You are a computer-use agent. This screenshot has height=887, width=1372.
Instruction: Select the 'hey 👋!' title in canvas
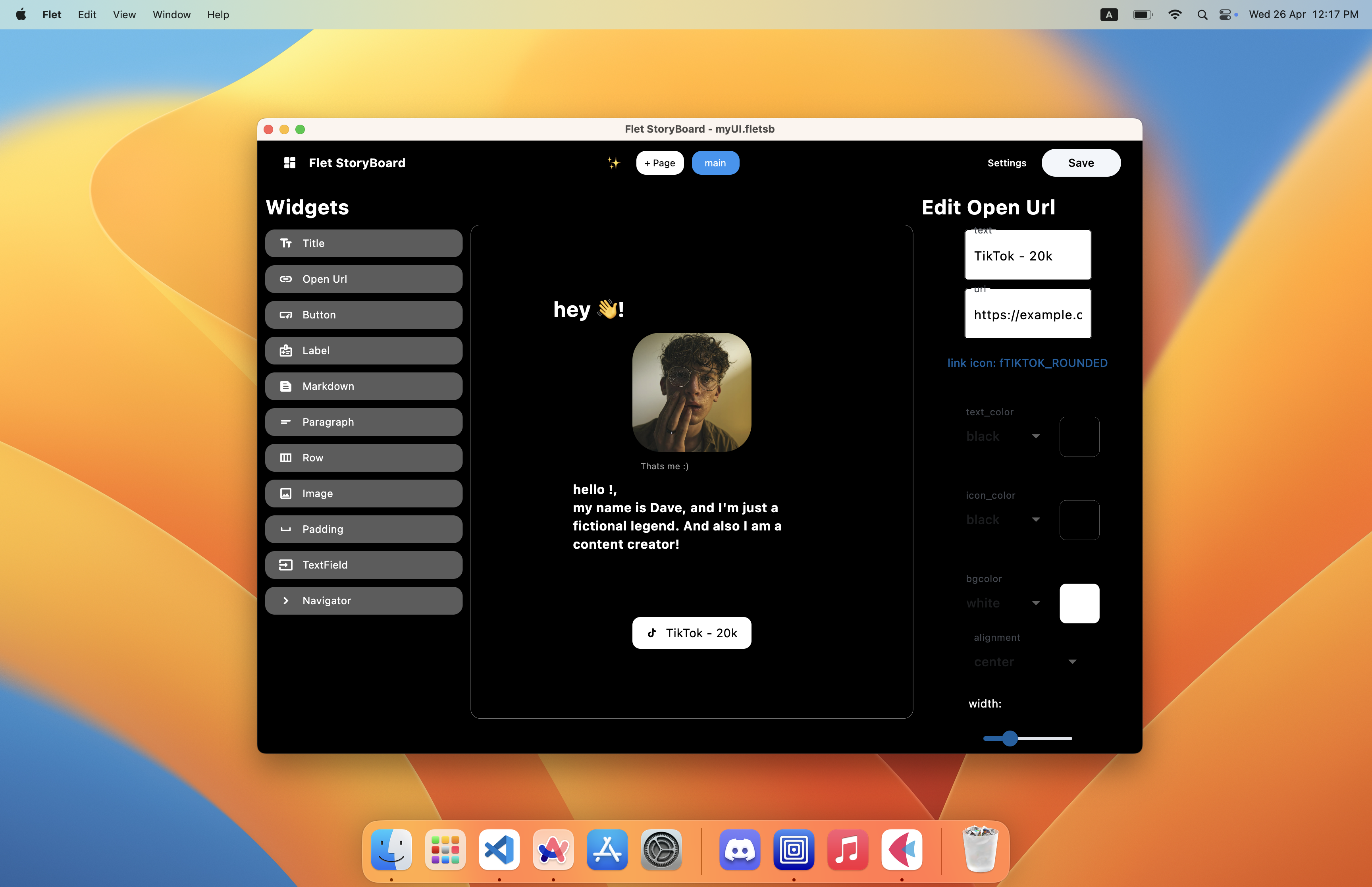[588, 309]
